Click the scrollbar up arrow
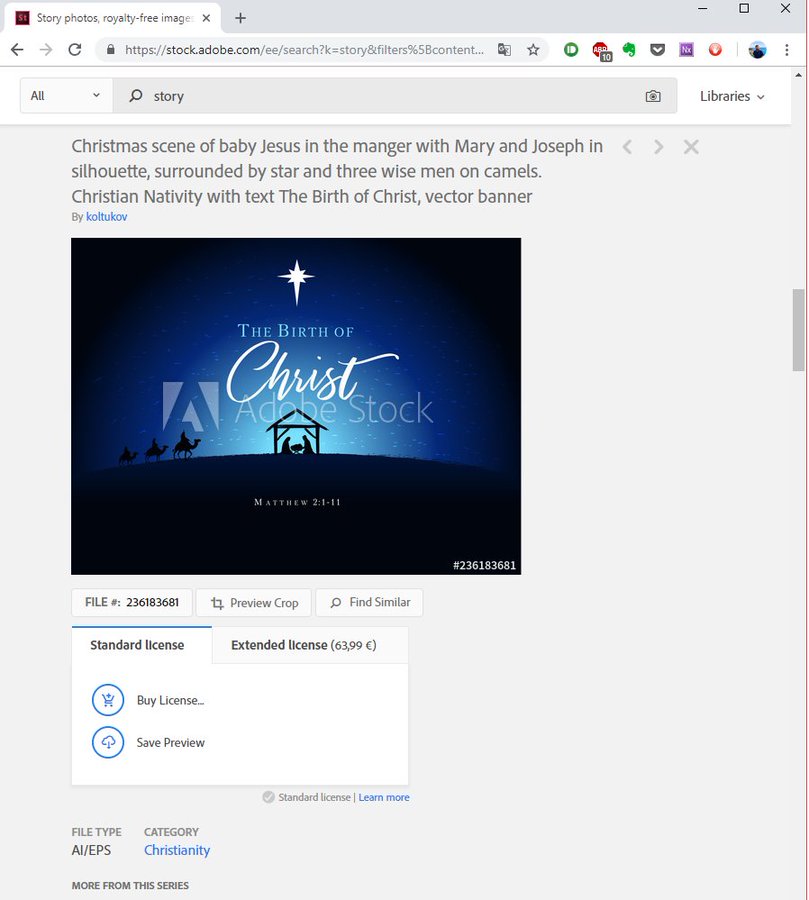This screenshot has height=900, width=809. tap(799, 75)
